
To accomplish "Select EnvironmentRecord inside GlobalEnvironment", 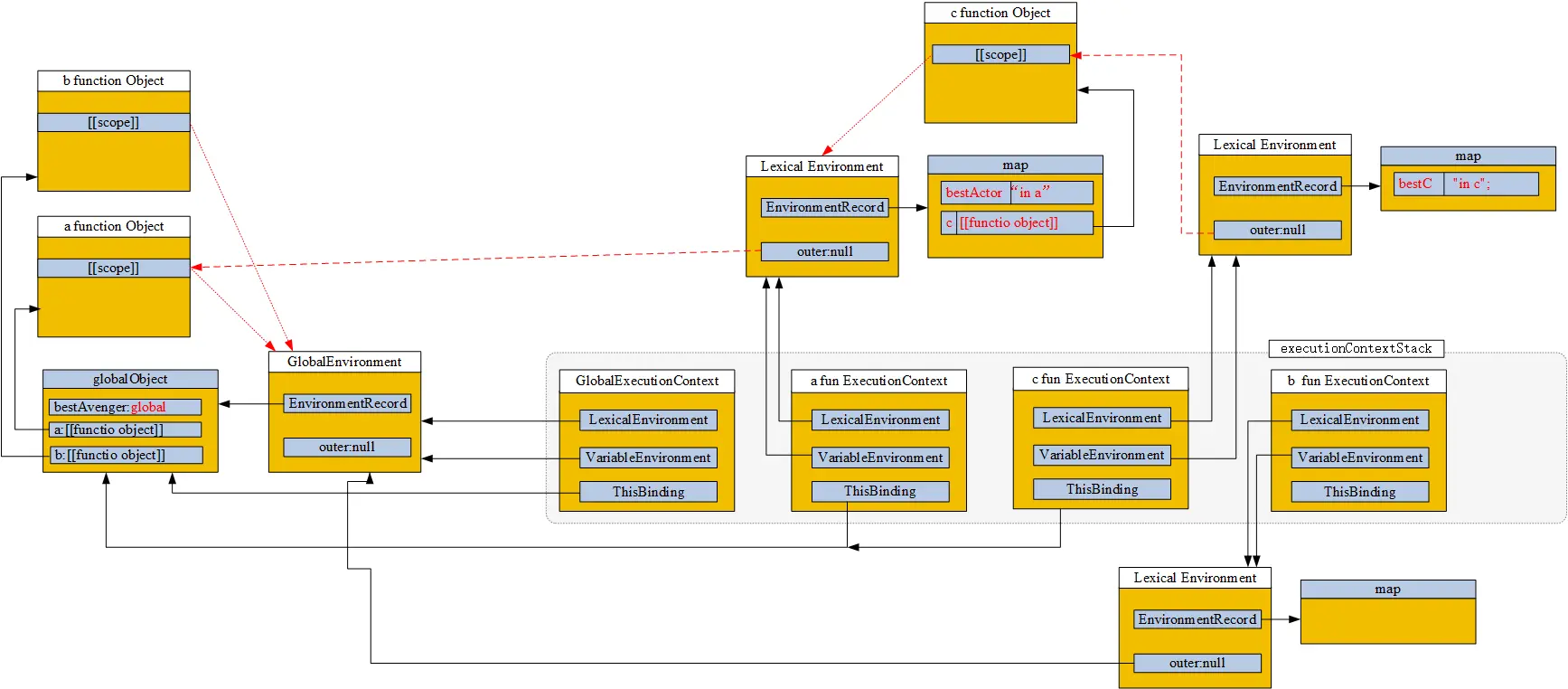I will [x=348, y=403].
